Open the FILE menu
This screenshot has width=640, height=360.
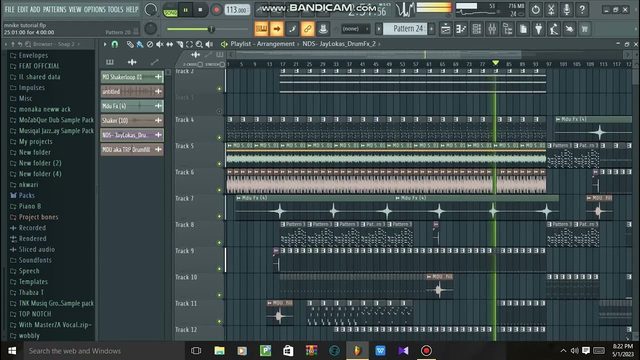point(9,9)
